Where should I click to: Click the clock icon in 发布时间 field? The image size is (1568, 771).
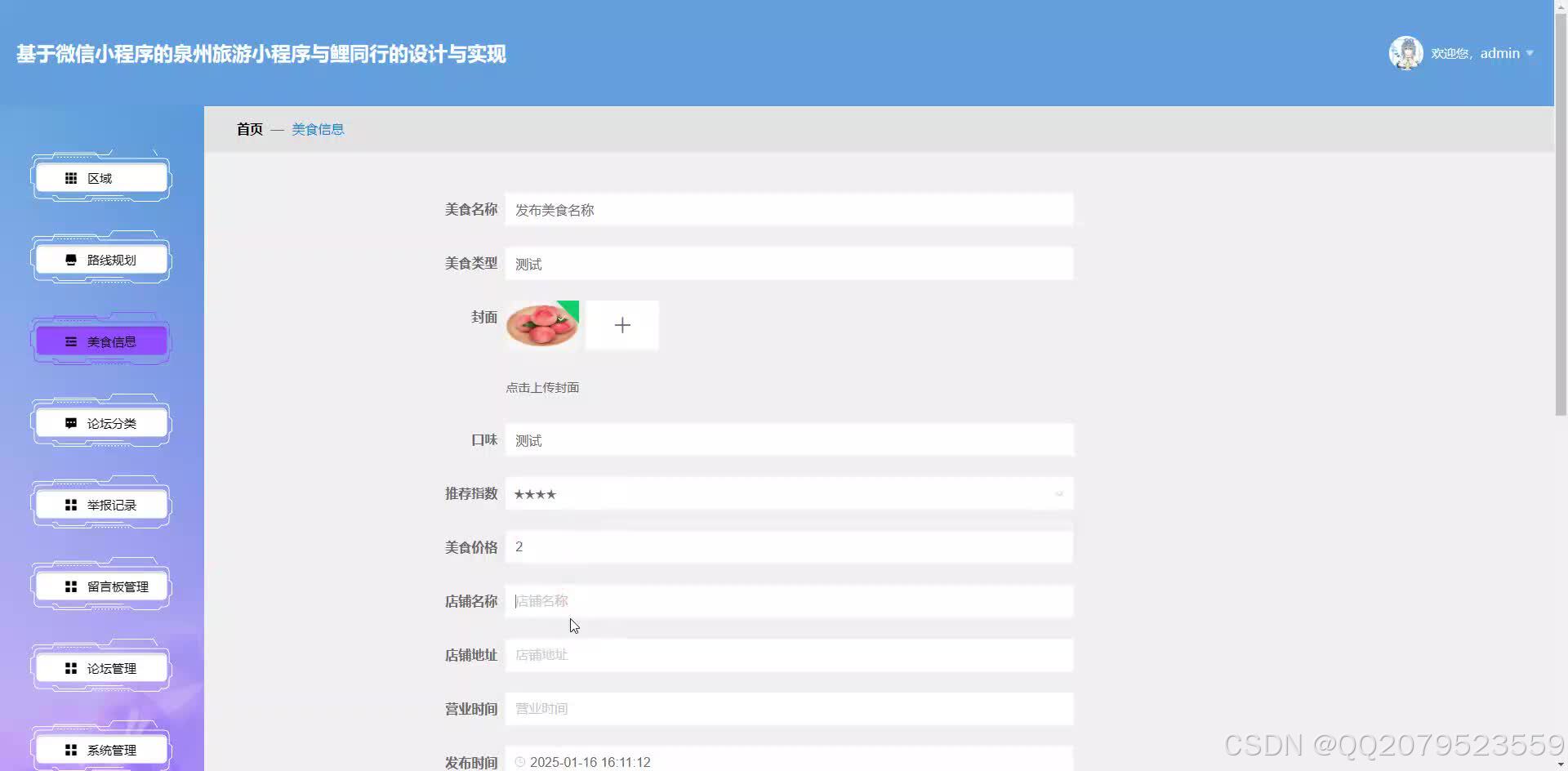[x=520, y=761]
